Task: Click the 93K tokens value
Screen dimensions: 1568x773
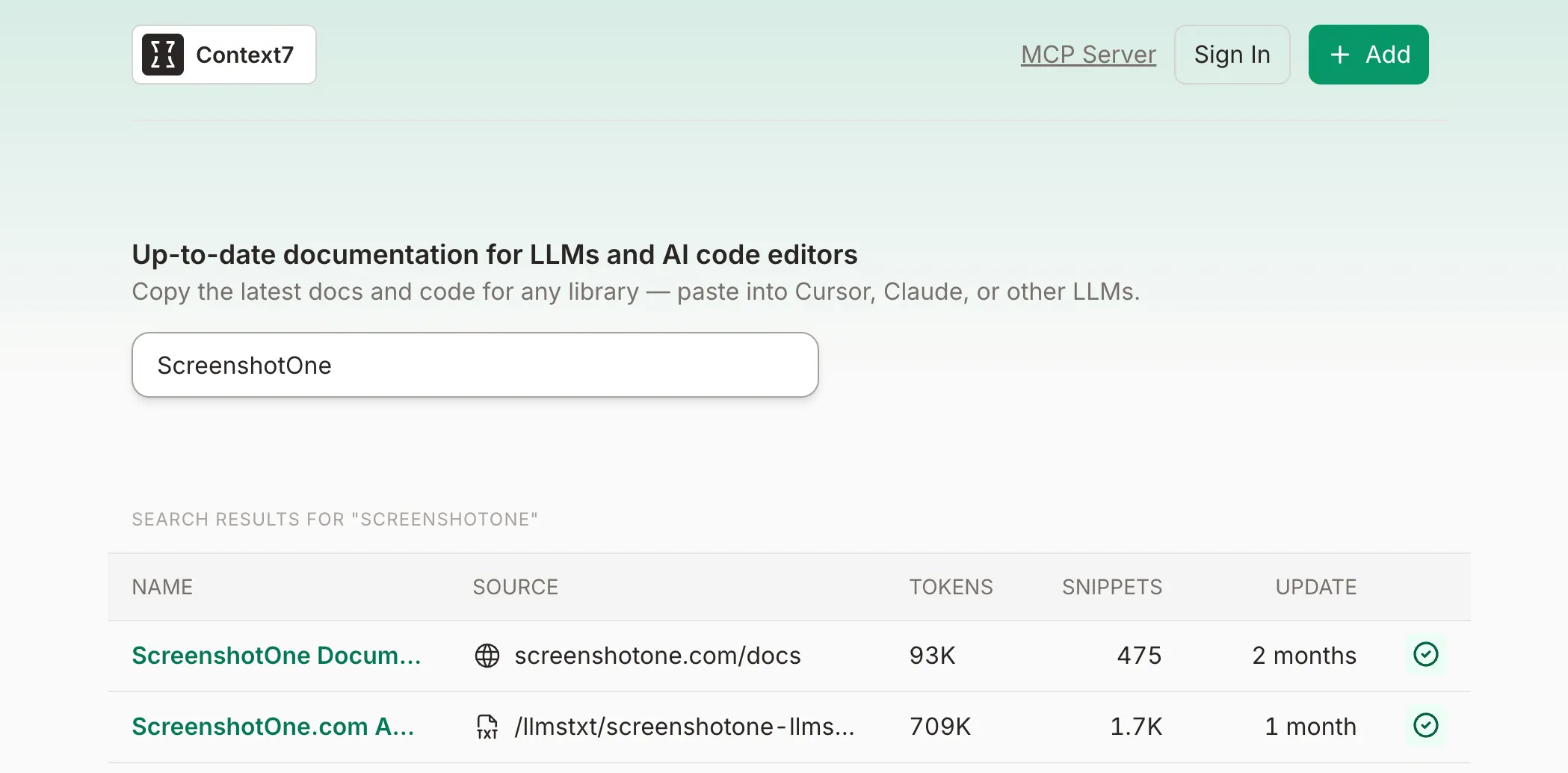Action: (x=931, y=656)
